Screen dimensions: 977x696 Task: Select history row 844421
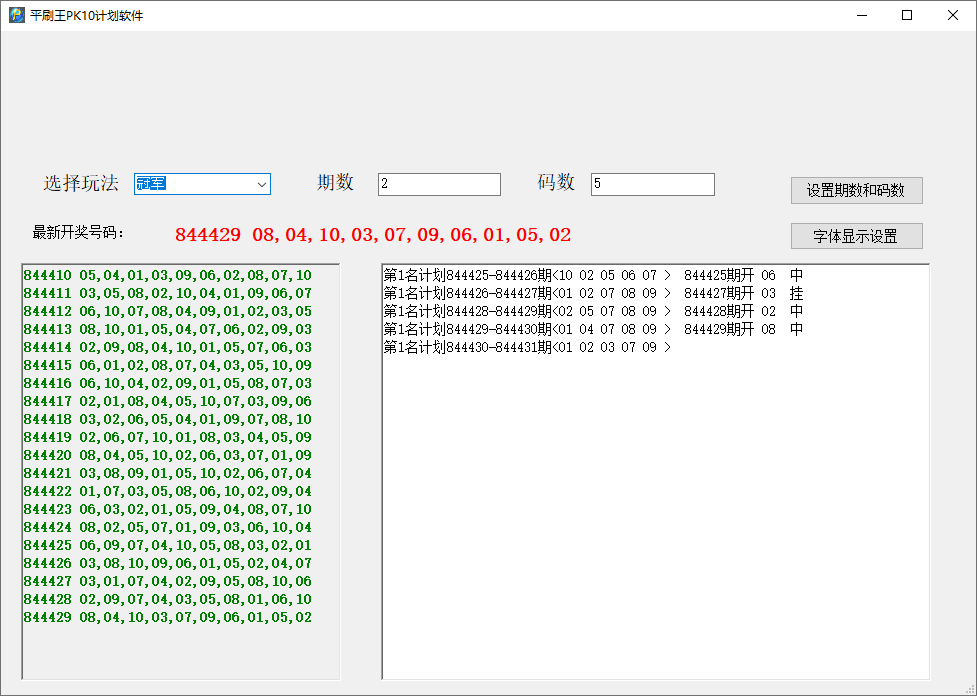168,474
